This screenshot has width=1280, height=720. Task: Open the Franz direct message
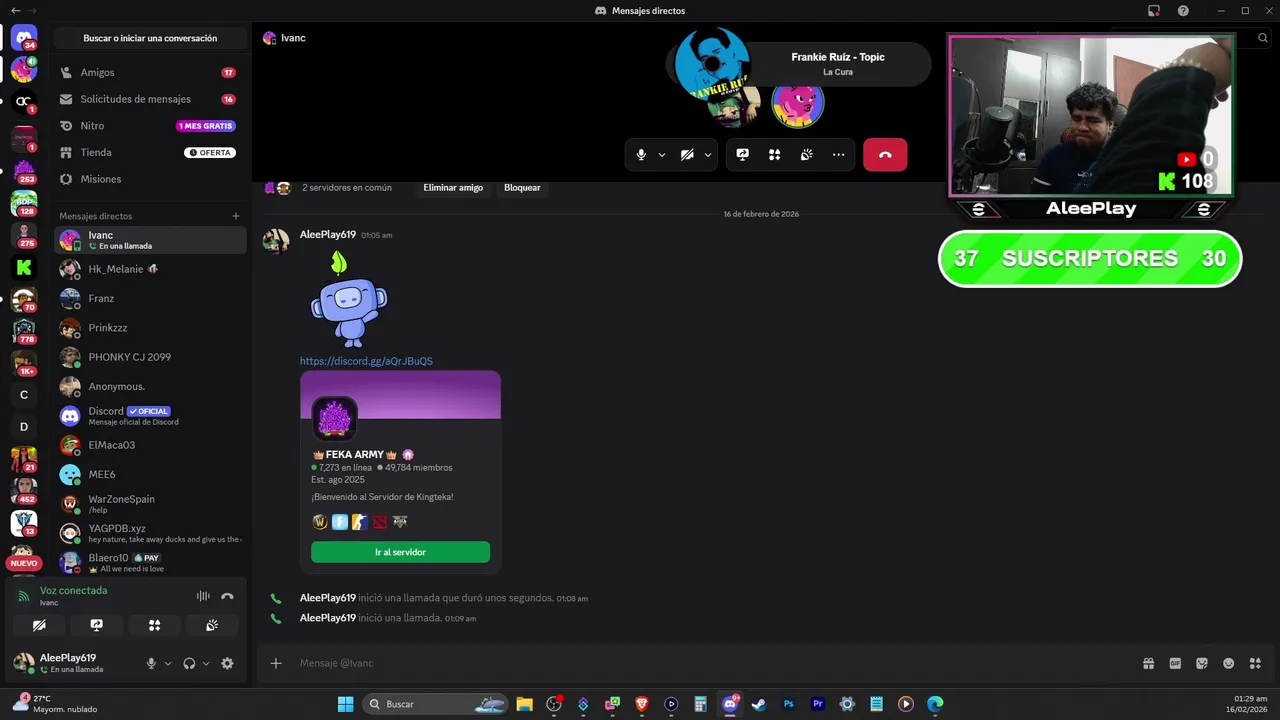click(150, 298)
